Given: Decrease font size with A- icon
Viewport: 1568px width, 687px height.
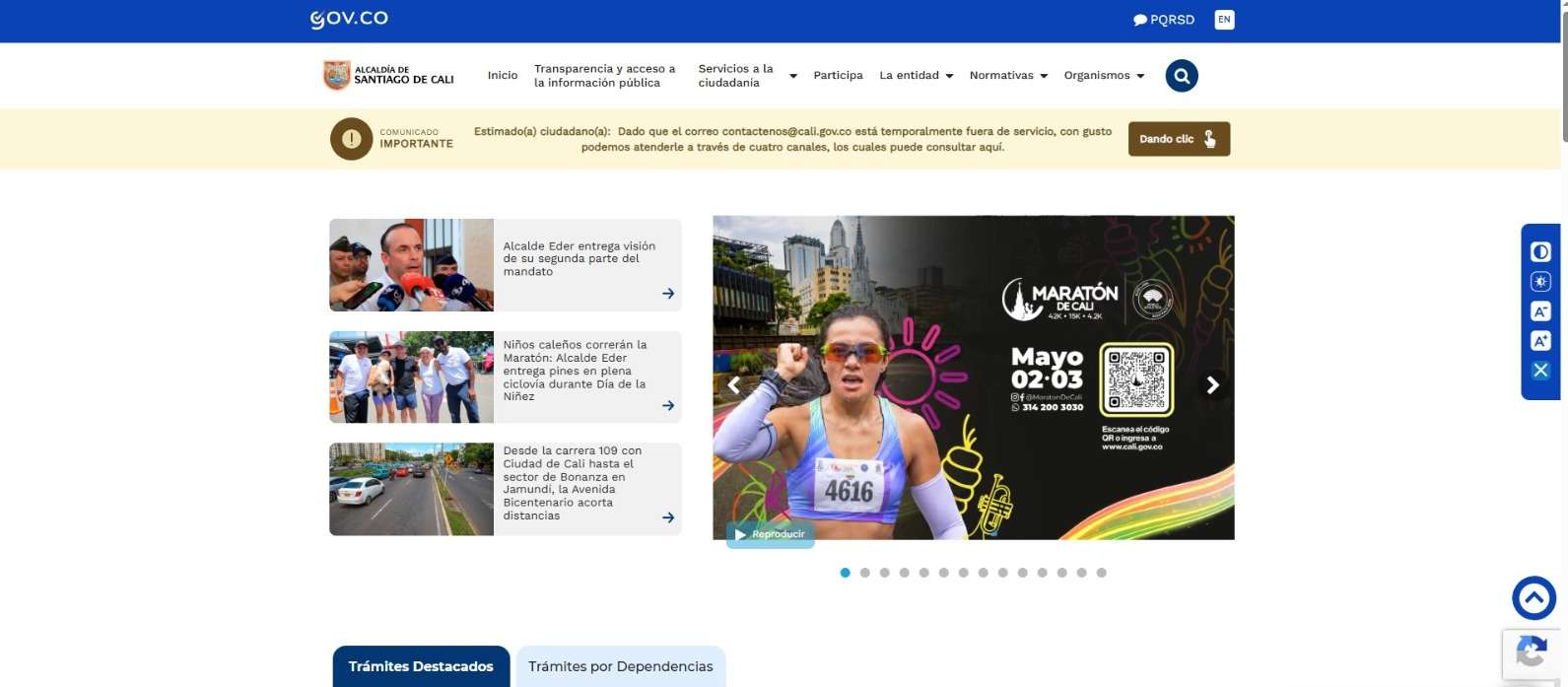Looking at the screenshot, I should 1540,311.
